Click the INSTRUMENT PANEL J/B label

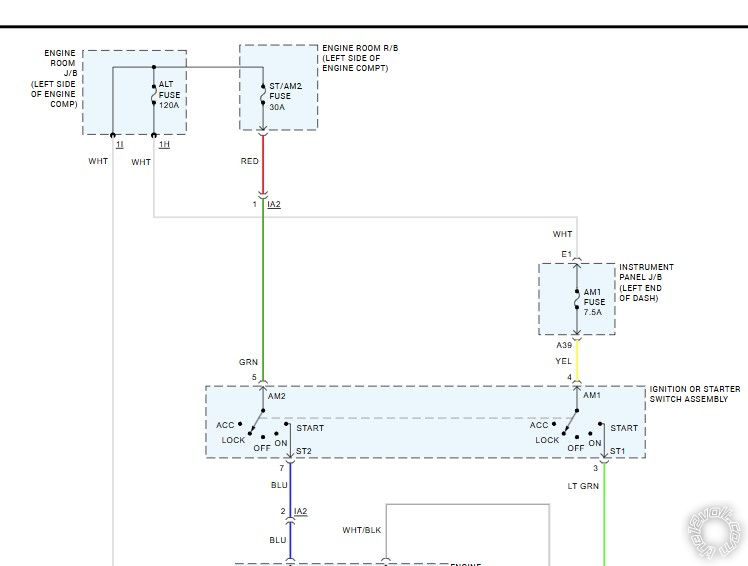click(646, 282)
